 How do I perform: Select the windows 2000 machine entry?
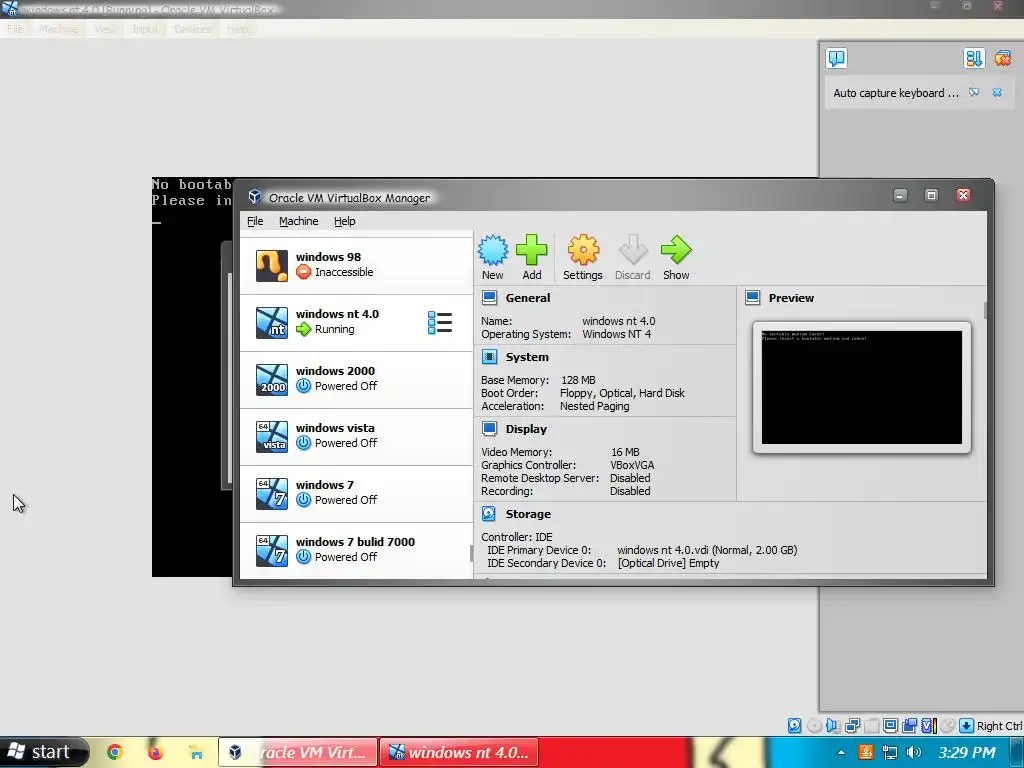pos(356,379)
